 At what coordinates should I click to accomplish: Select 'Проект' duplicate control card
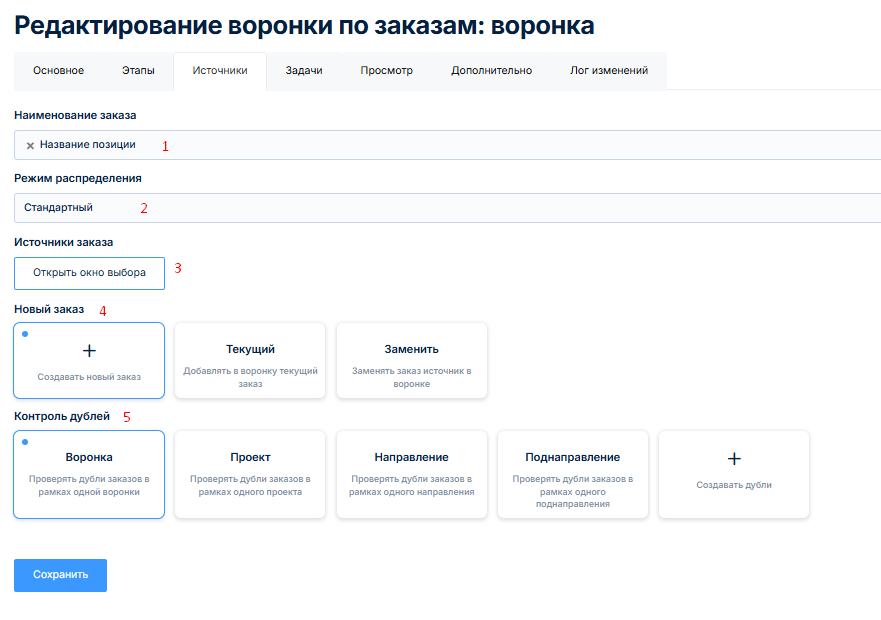click(x=250, y=474)
